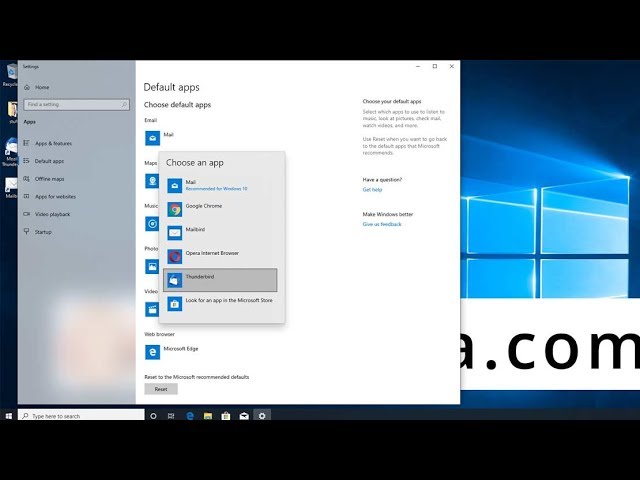This screenshot has width=640, height=480.
Task: Click the Music player default app icon
Action: coord(152,224)
